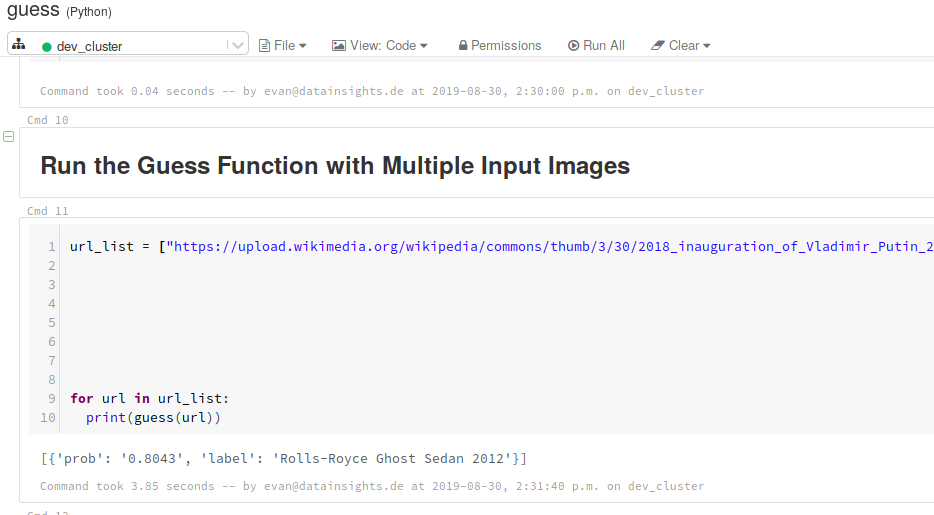This screenshot has width=934, height=515.
Task: Click the cluster sitemap icon
Action: tap(19, 45)
